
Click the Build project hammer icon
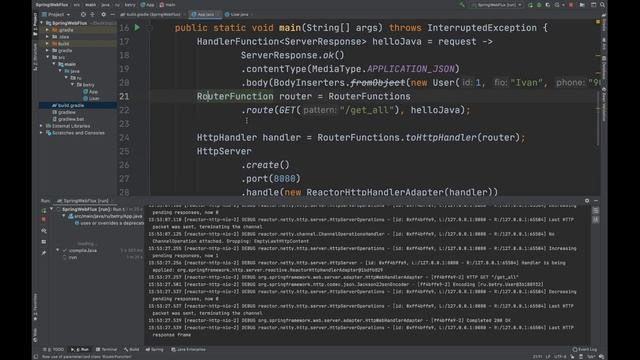(462, 5)
